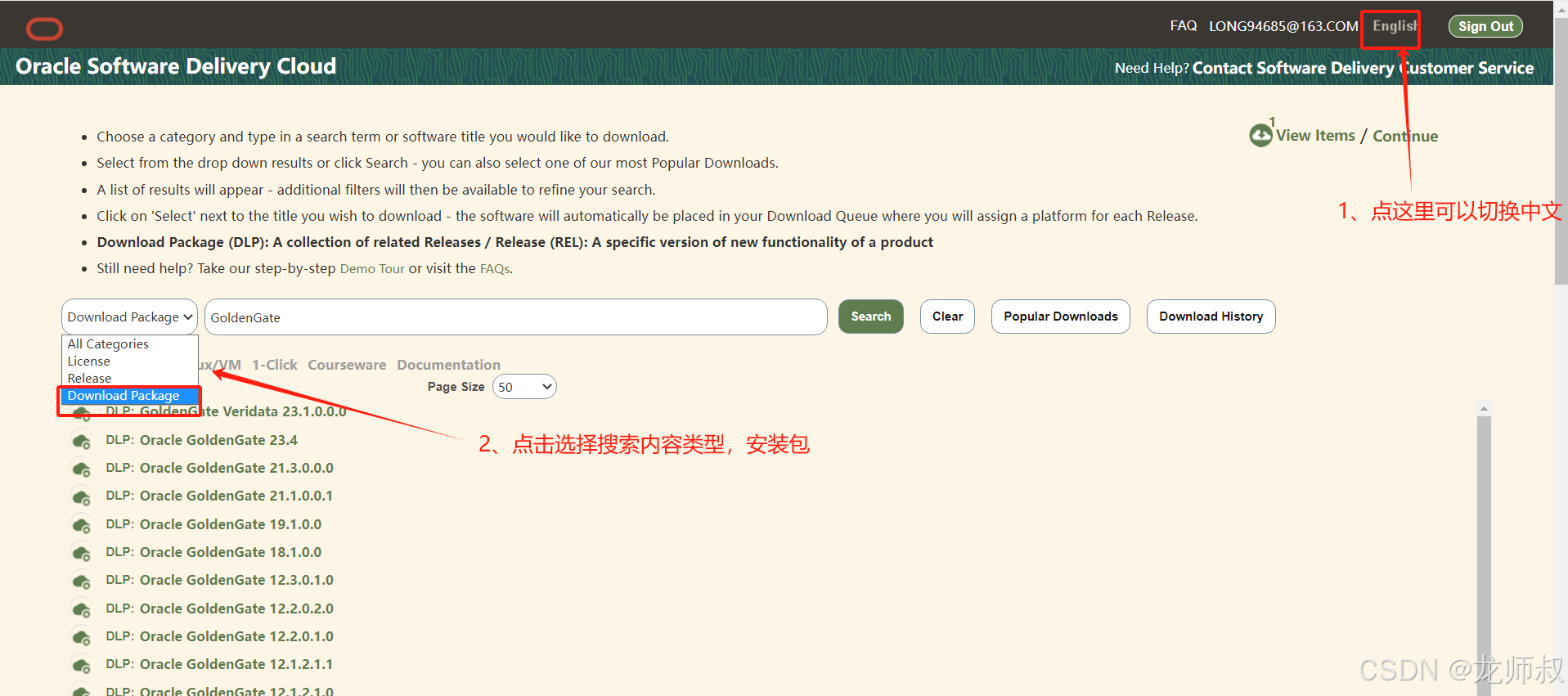The image size is (1568, 696).
Task: Select DLP: Oracle GoldenGate 12.2.0.1.0
Action: pyautogui.click(x=219, y=636)
